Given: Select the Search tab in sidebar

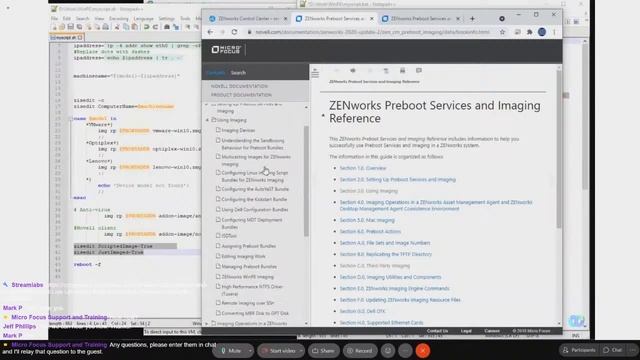Looking at the screenshot, I should pos(238,73).
